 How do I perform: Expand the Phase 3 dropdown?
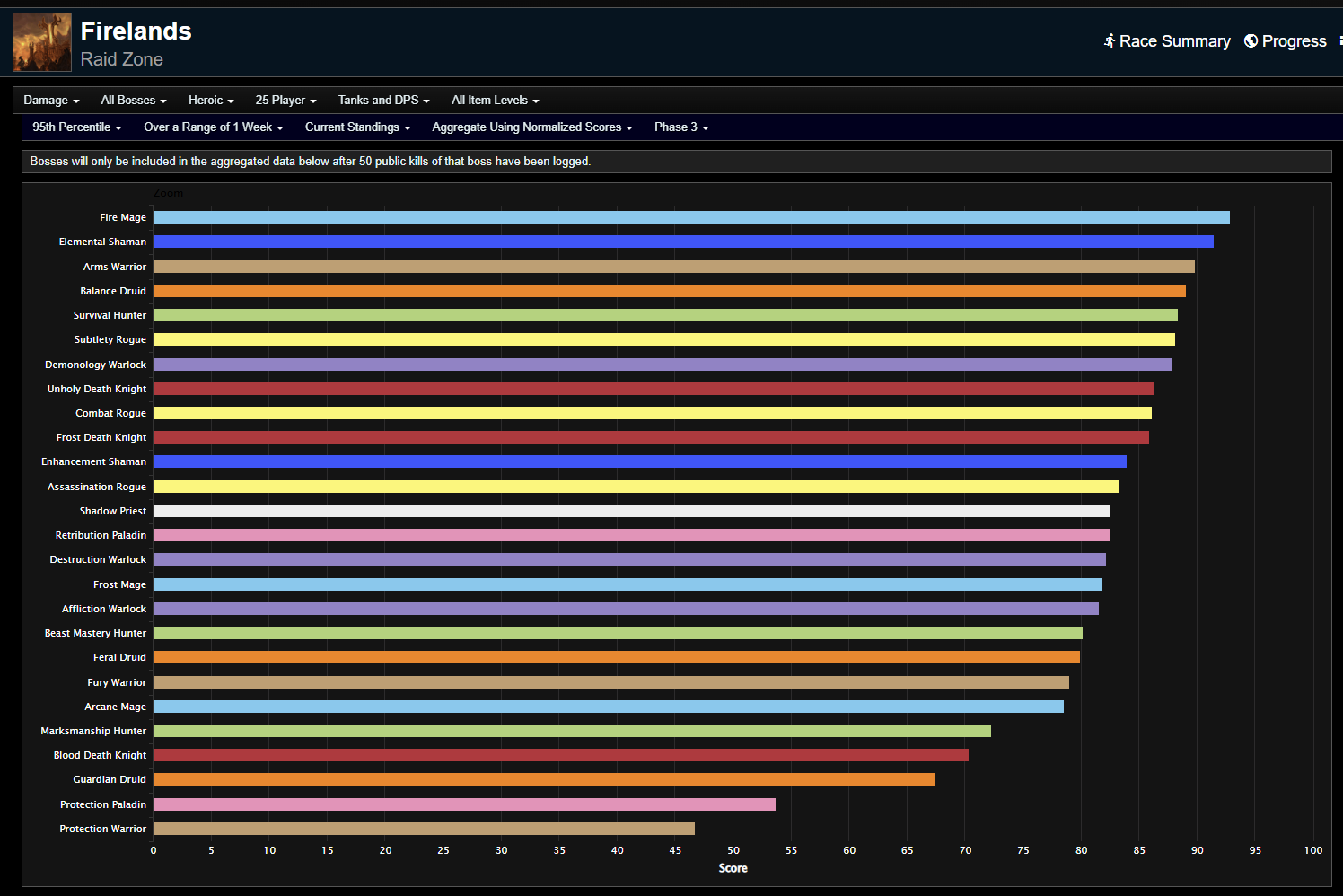coord(681,127)
